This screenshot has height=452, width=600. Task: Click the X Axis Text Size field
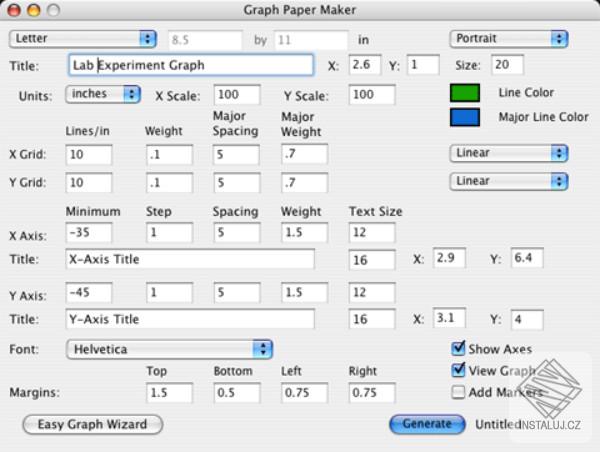(372, 233)
